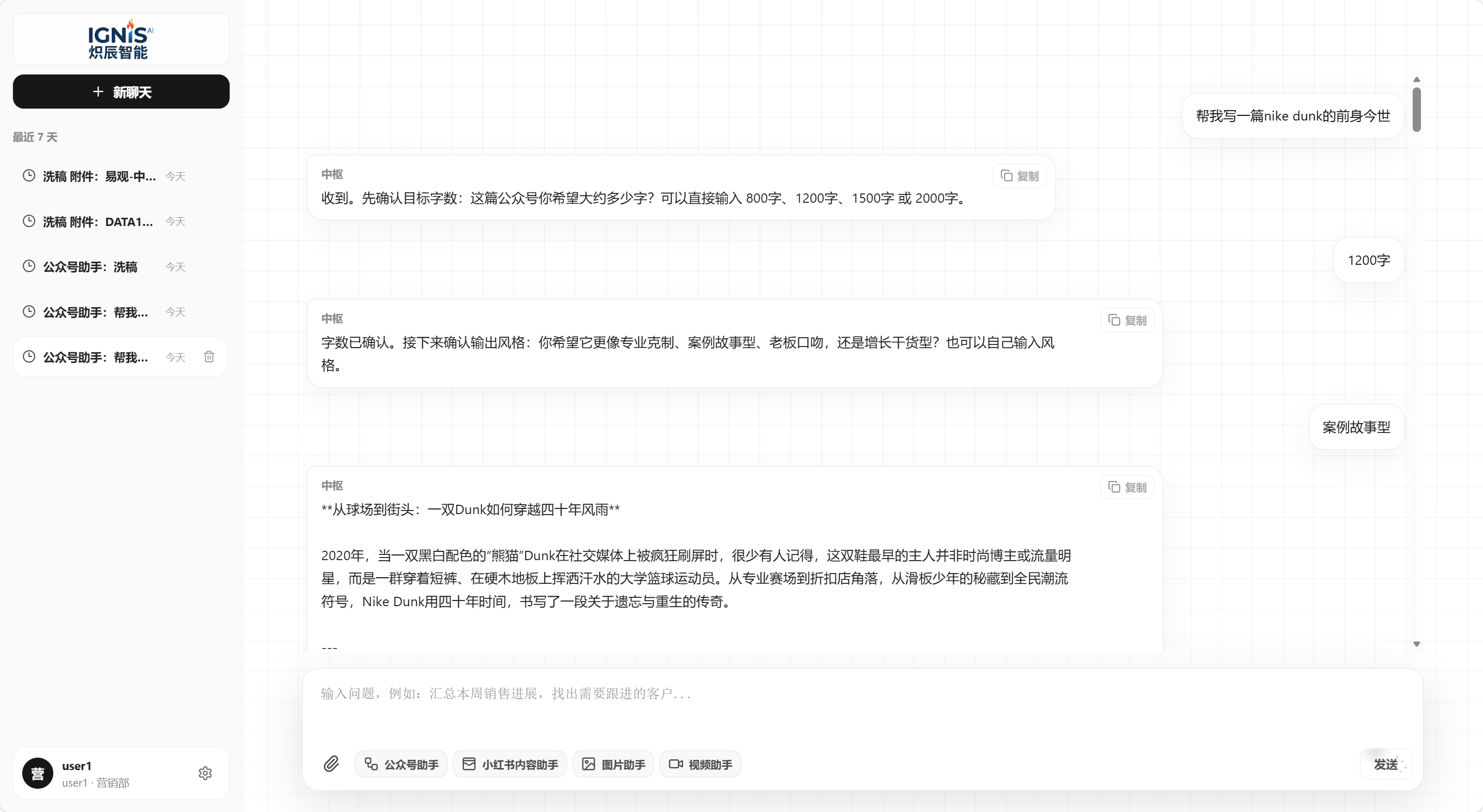1483x812 pixels.
Task: Open chat history 洗稿 附件：DATA1...
Action: (x=121, y=221)
